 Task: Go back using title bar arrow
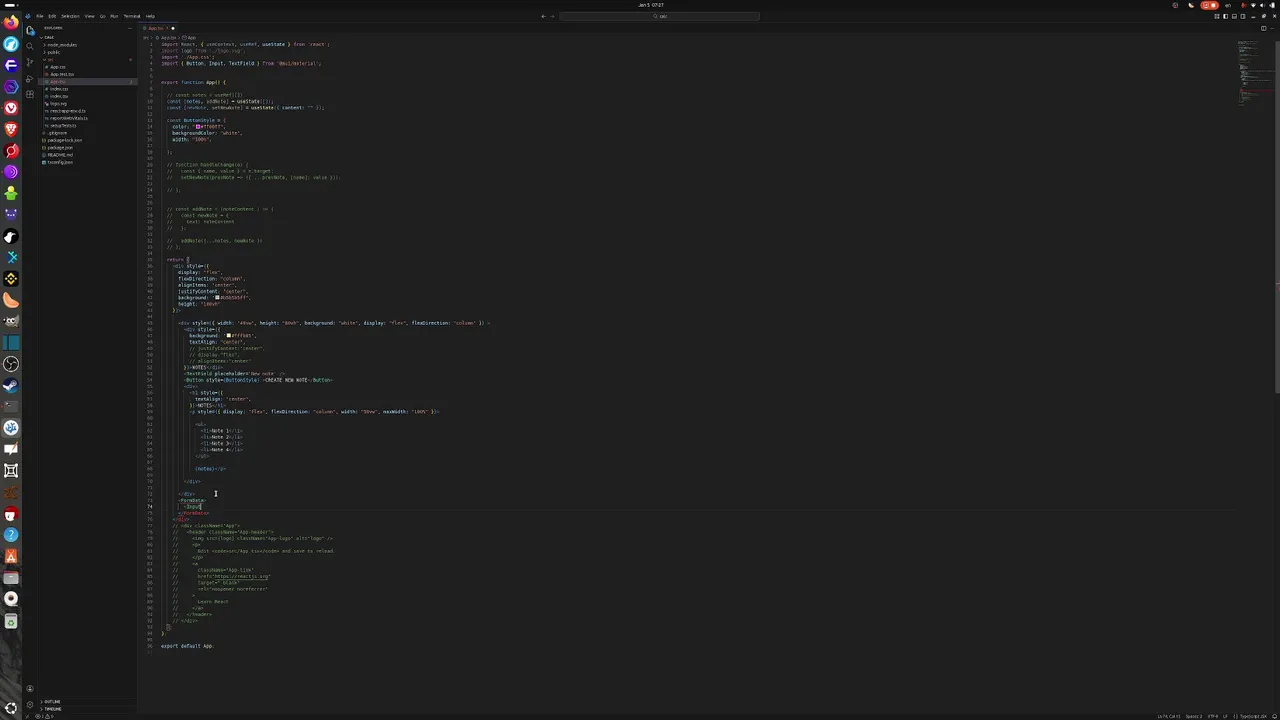coord(542,16)
